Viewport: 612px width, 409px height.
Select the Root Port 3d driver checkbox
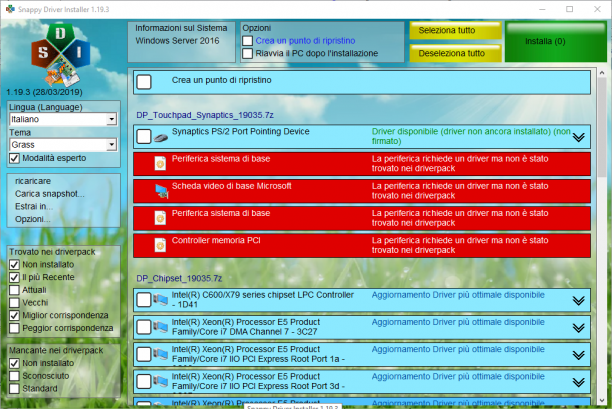(144, 382)
